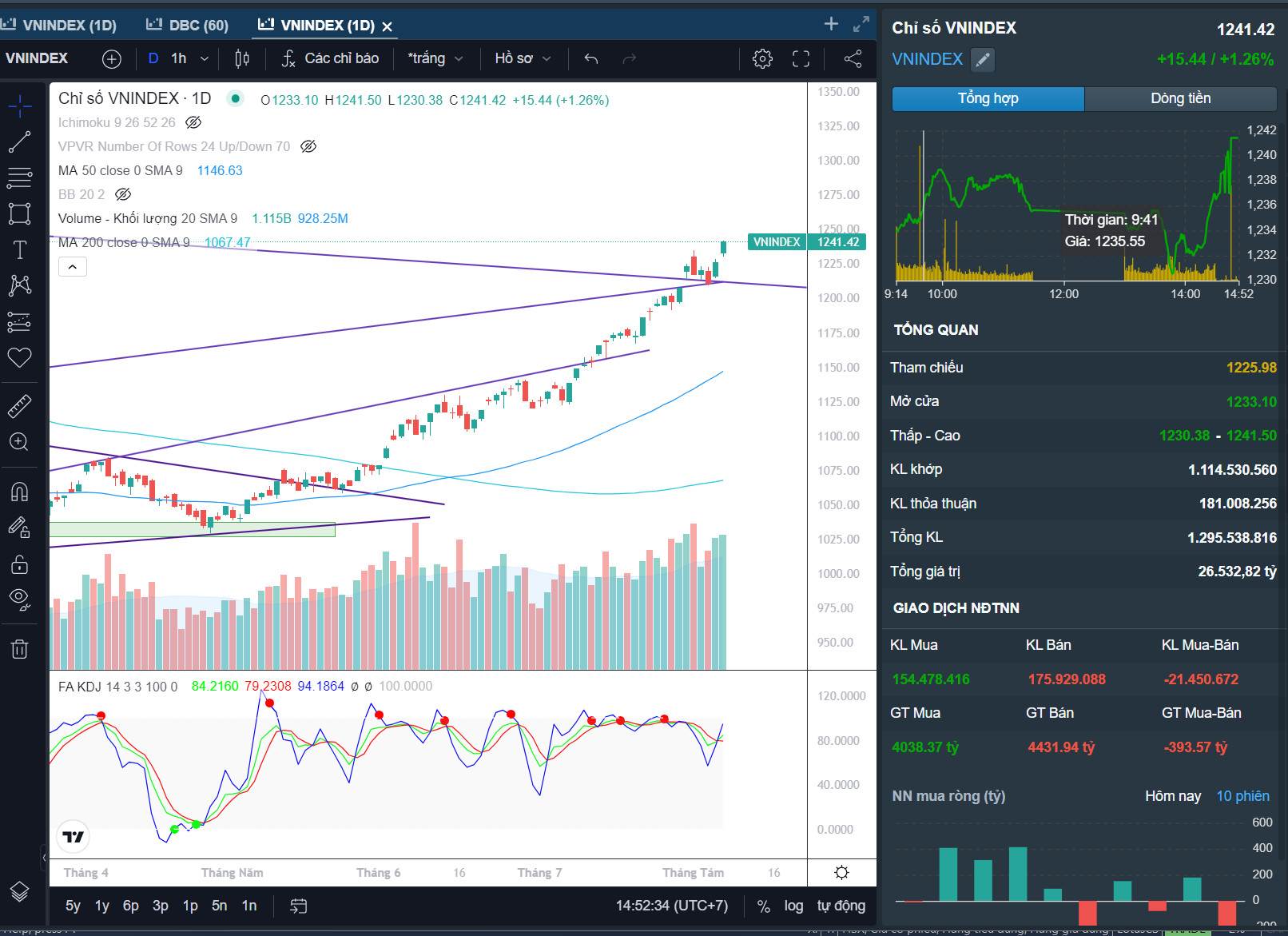Undo the last chart action
This screenshot has width=1288, height=936.
pyautogui.click(x=591, y=58)
